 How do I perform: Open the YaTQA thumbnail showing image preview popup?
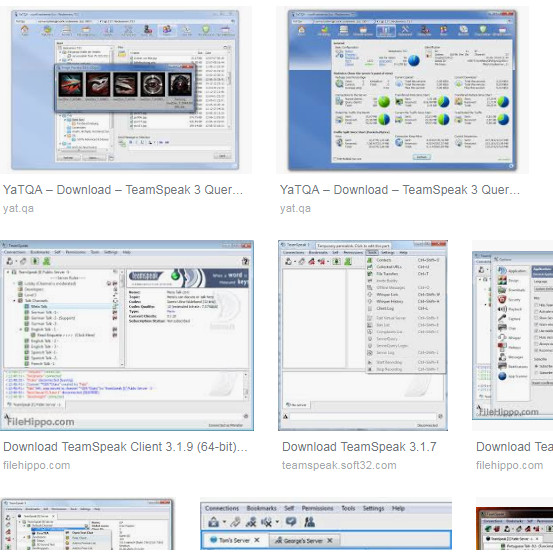click(x=126, y=90)
